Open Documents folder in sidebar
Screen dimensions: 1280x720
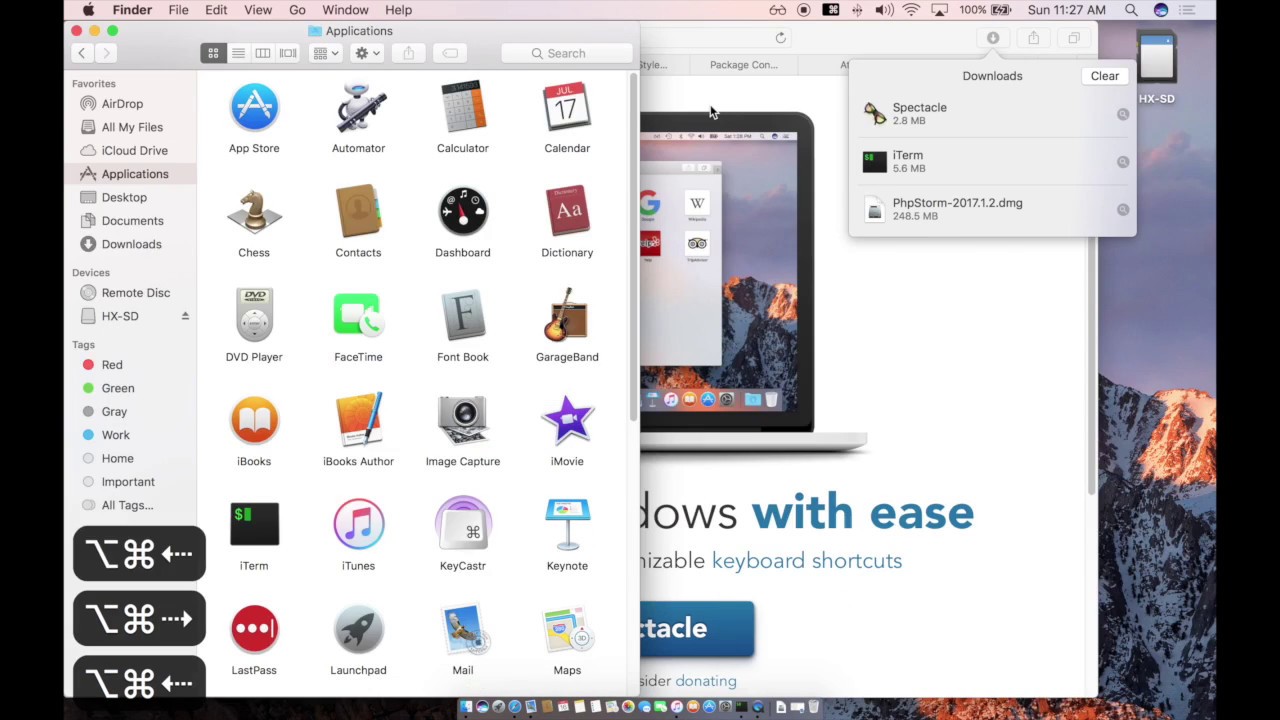click(132, 221)
